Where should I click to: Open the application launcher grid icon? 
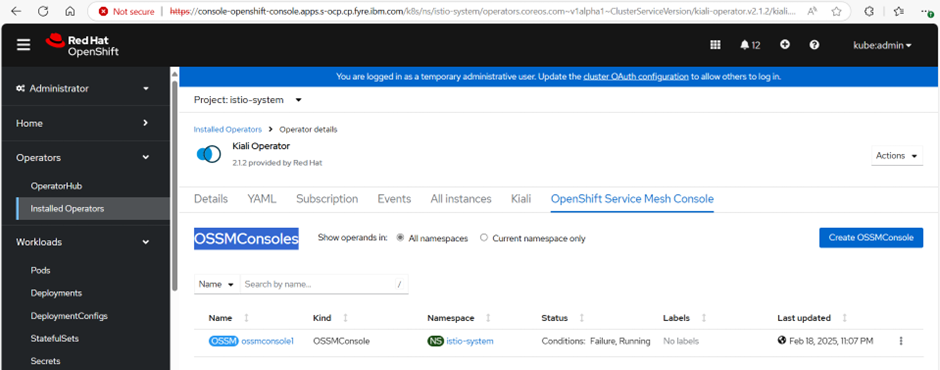(715, 45)
